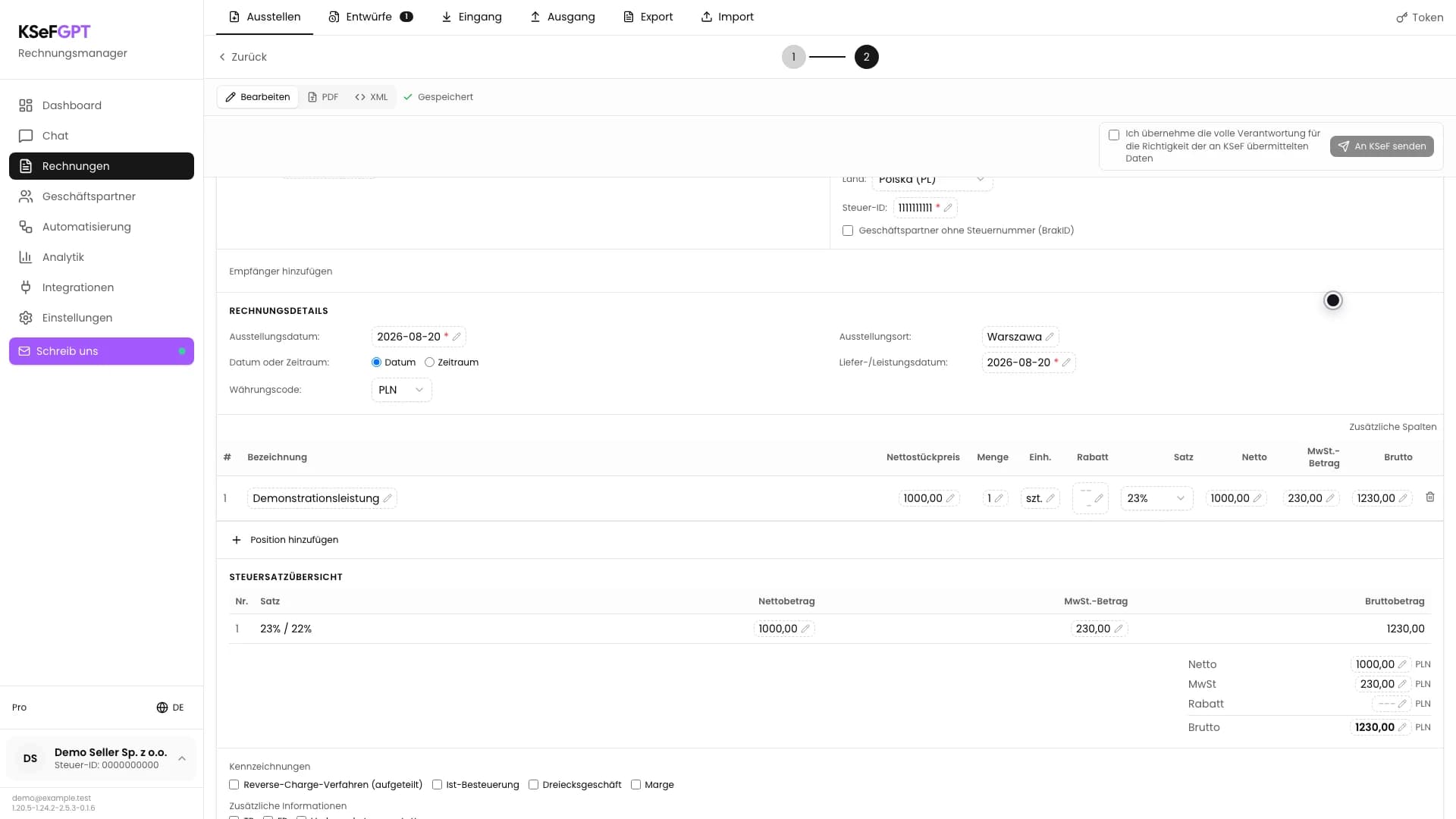Viewport: 1456px width, 819px height.
Task: Click the plus icon for Position hinzufügen
Action: coord(237,540)
